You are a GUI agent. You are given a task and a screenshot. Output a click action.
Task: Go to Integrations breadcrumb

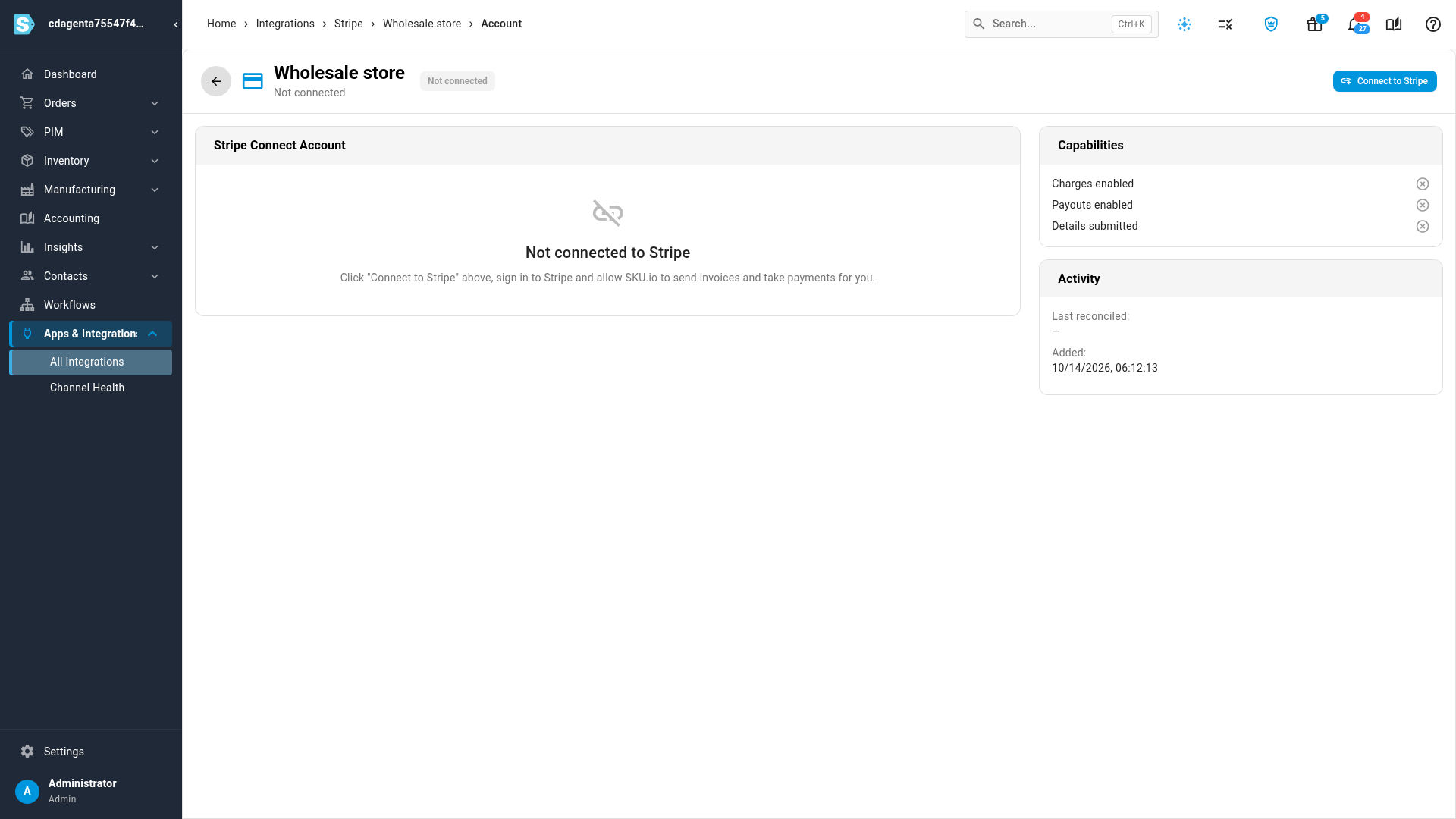coord(285,24)
